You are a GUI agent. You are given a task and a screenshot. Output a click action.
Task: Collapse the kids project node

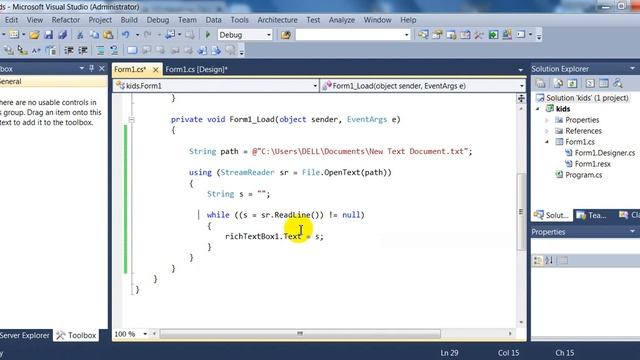538,109
